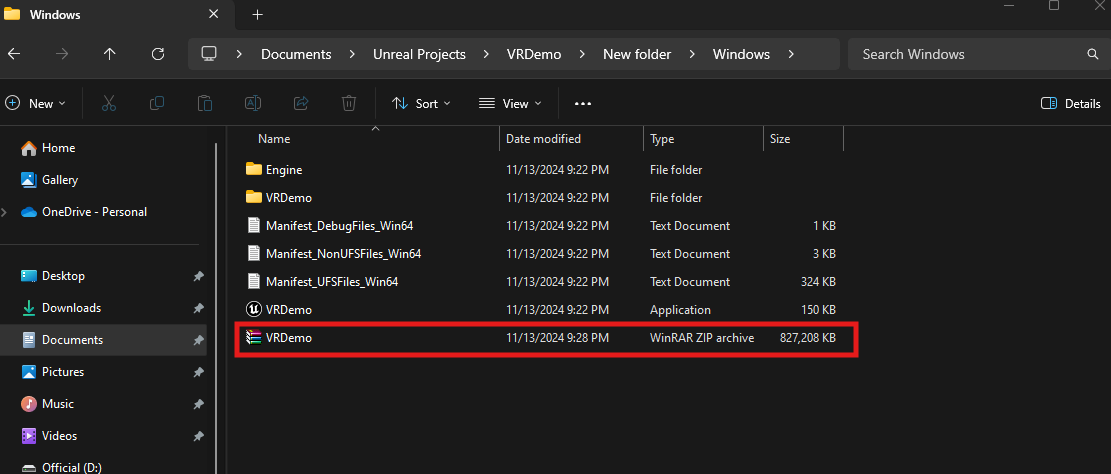The height and width of the screenshot is (474, 1111).
Task: Select Unreal Projects in the breadcrumb path
Action: 419,54
